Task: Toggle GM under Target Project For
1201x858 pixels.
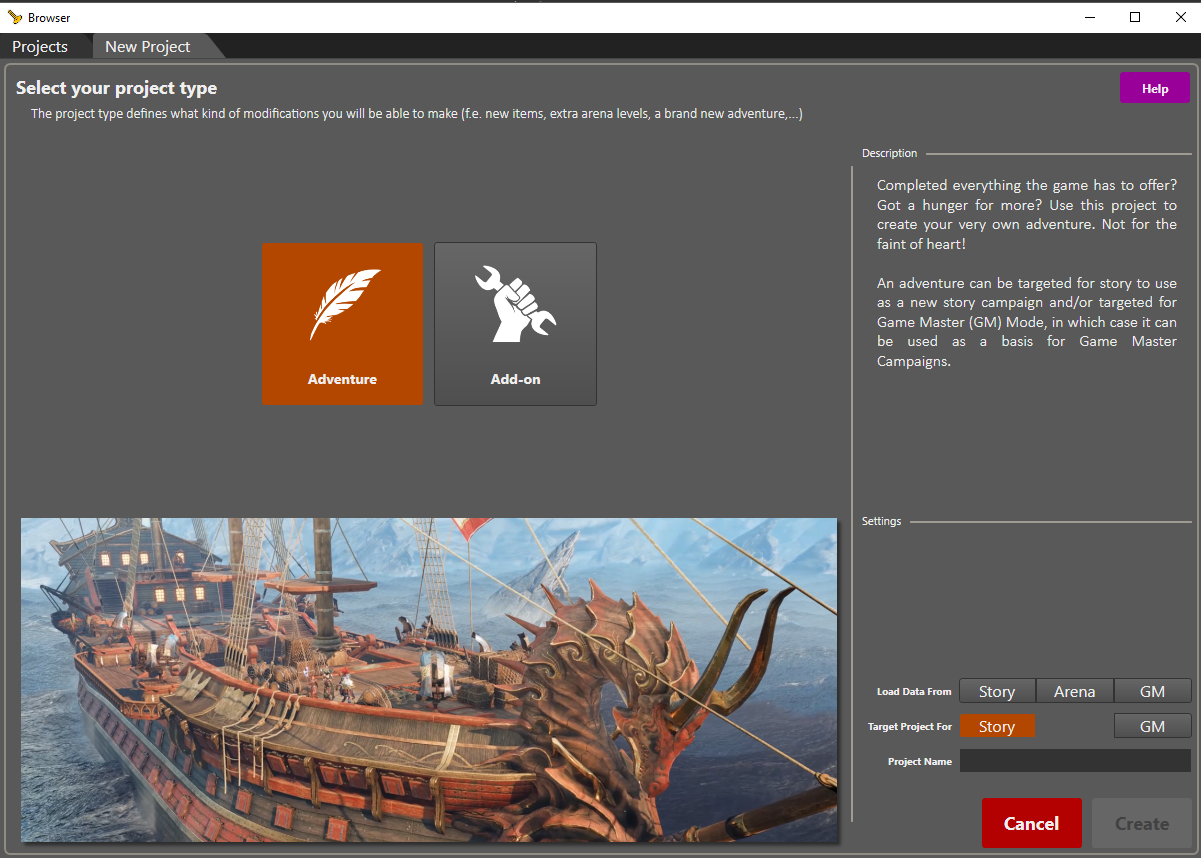Action: point(1152,726)
